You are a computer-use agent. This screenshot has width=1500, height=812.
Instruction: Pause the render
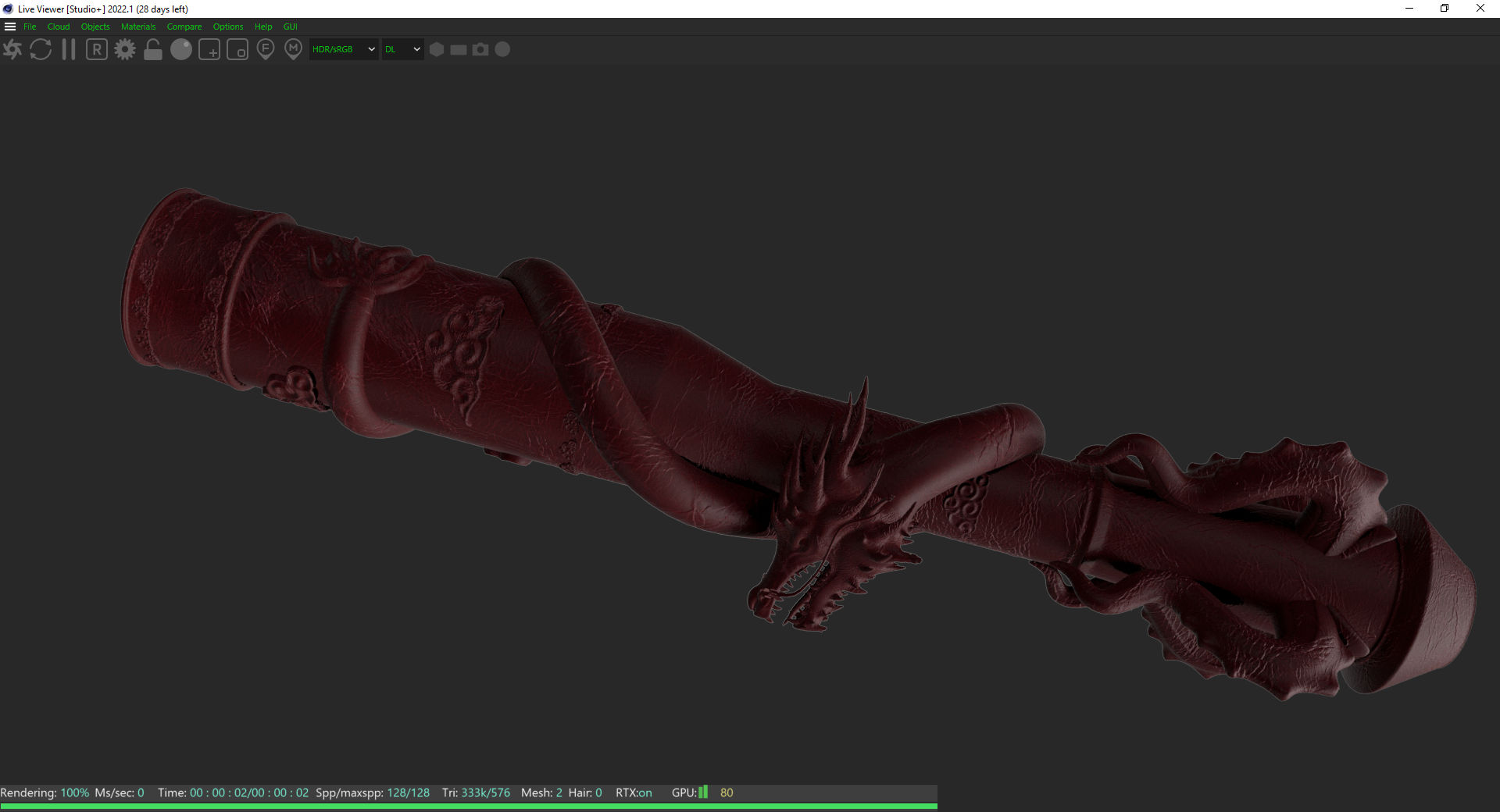[69, 50]
